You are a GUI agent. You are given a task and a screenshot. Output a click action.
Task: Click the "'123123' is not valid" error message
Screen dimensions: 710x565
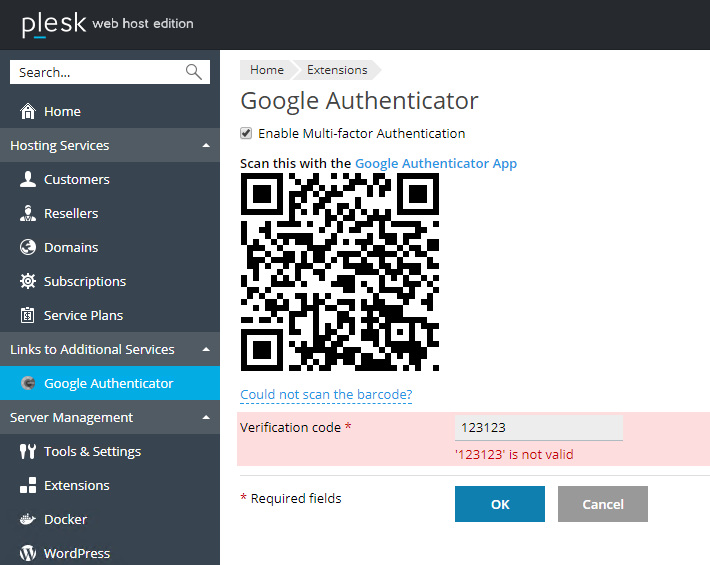(x=514, y=454)
